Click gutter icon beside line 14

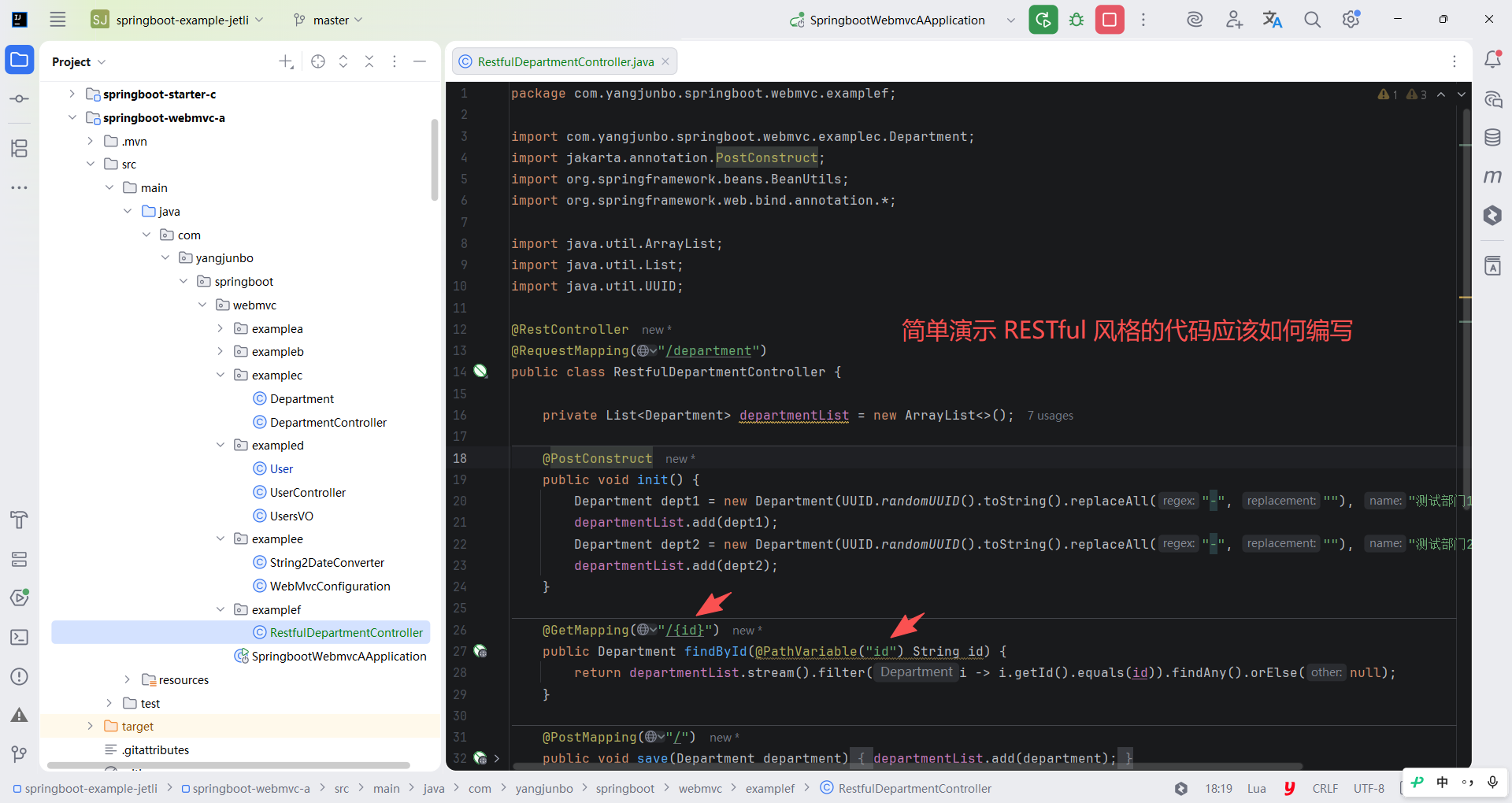click(480, 372)
